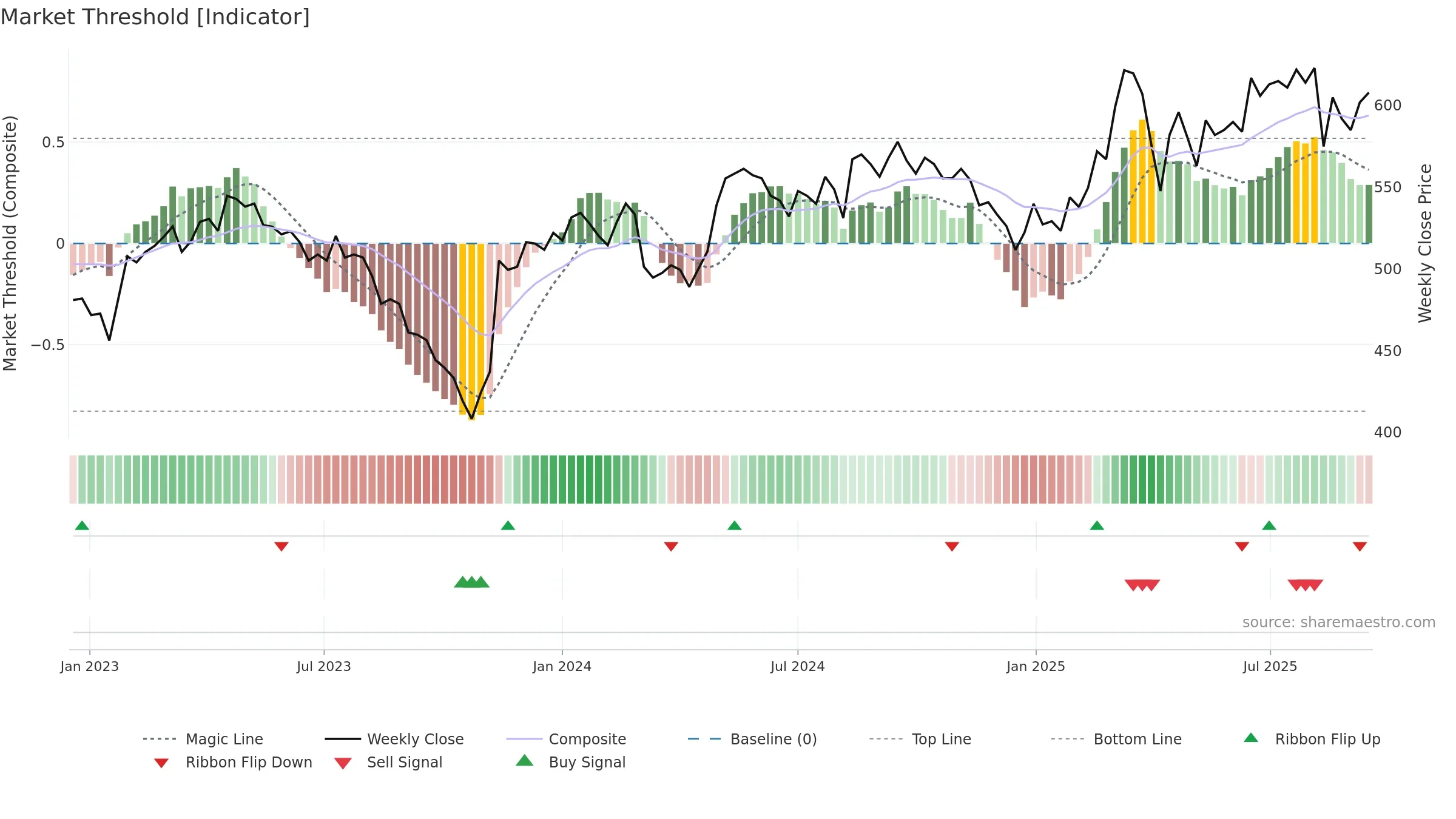Screen dimensions: 1456x819
Task: Click the 550 price axis tick label
Action: [x=1388, y=187]
